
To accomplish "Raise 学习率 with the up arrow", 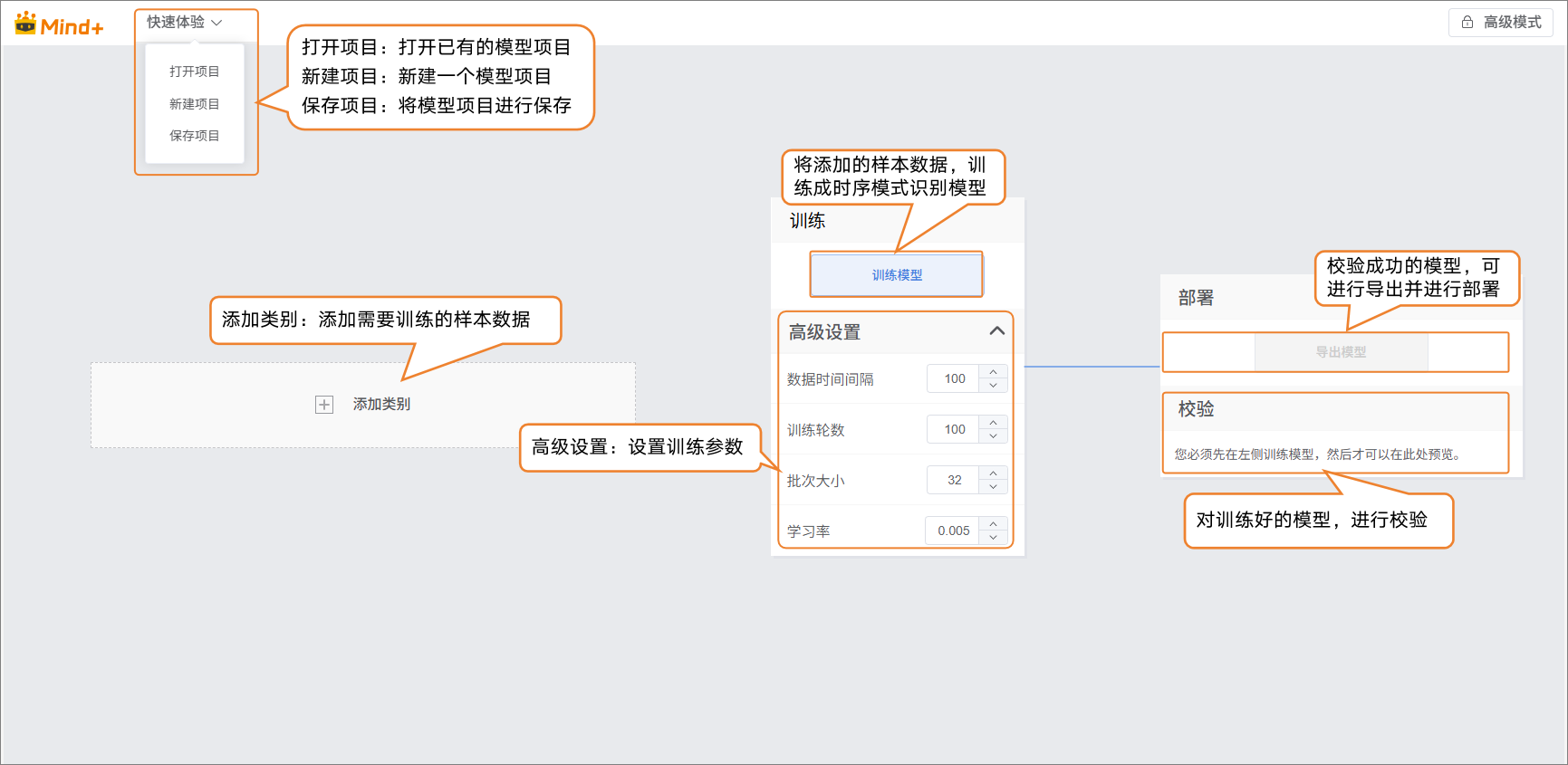I will [x=994, y=524].
